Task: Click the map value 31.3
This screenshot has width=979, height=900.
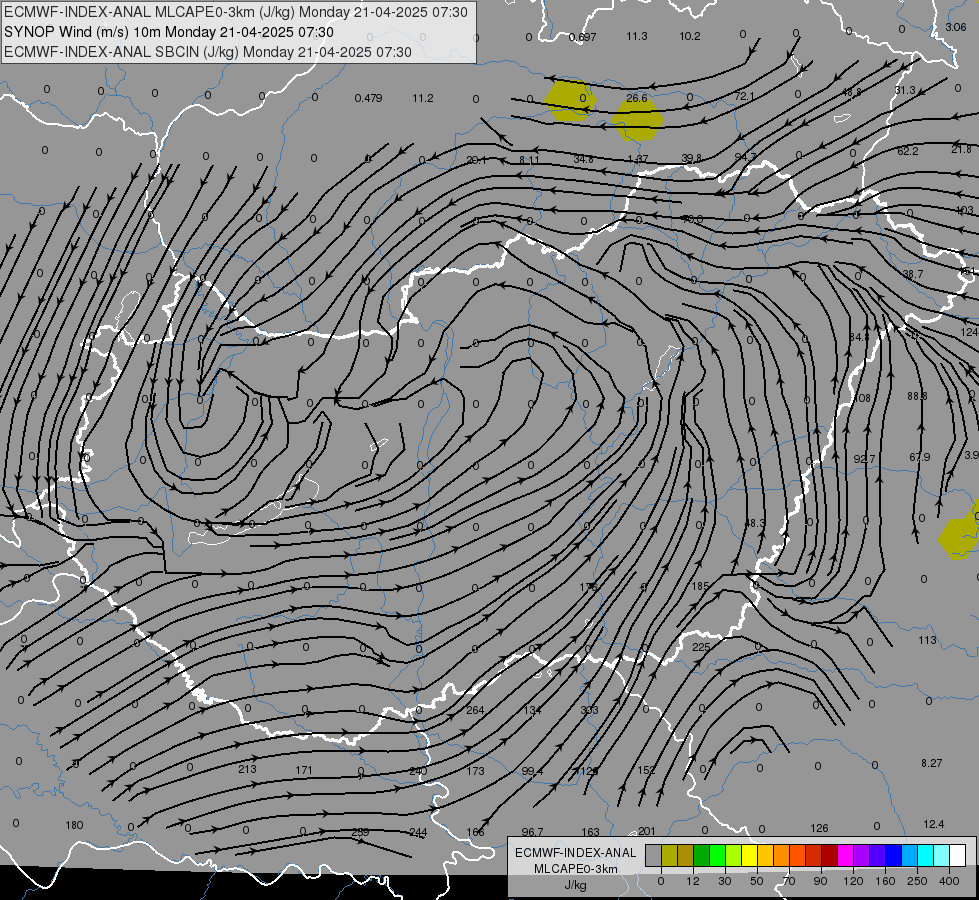Action: (905, 91)
